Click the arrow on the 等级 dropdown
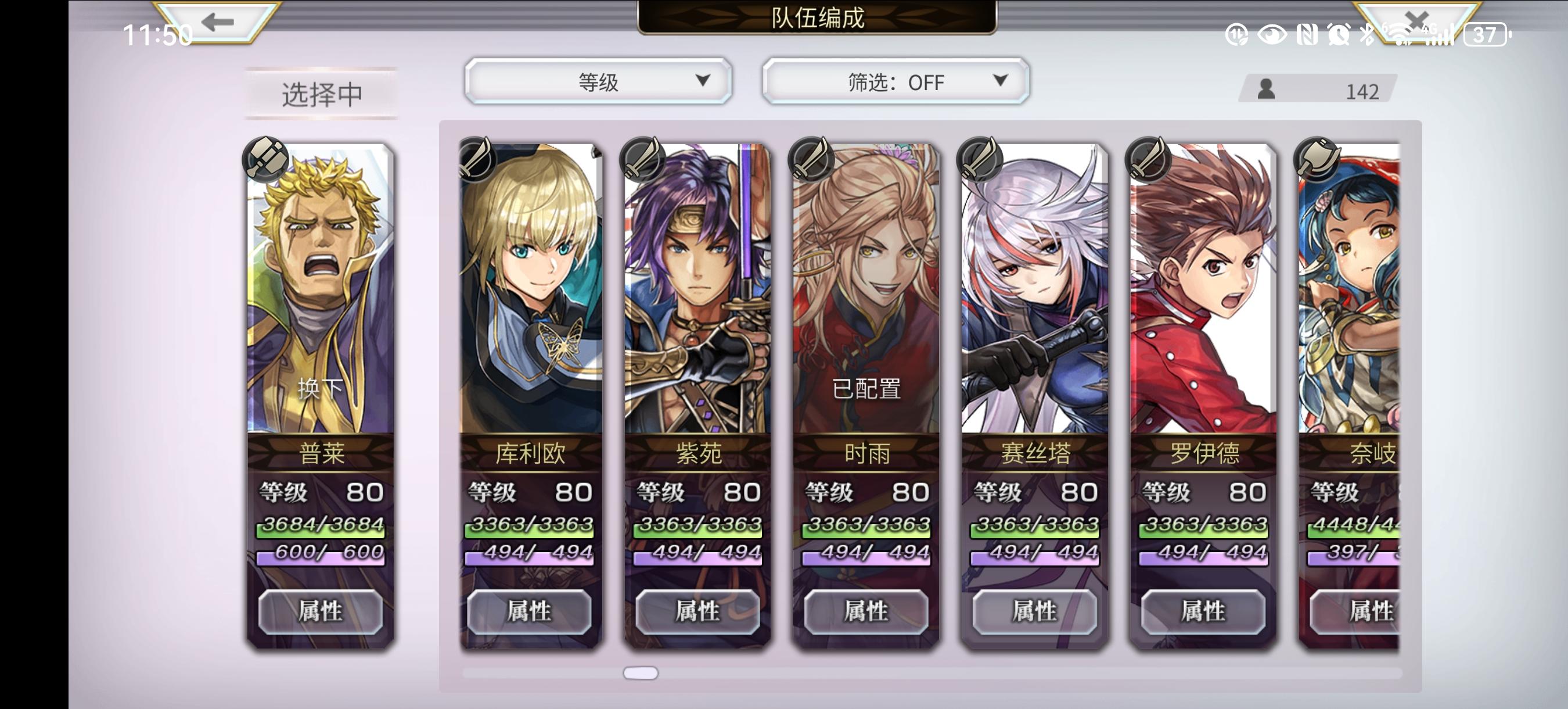Viewport: 1568px width, 709px height. [x=703, y=80]
